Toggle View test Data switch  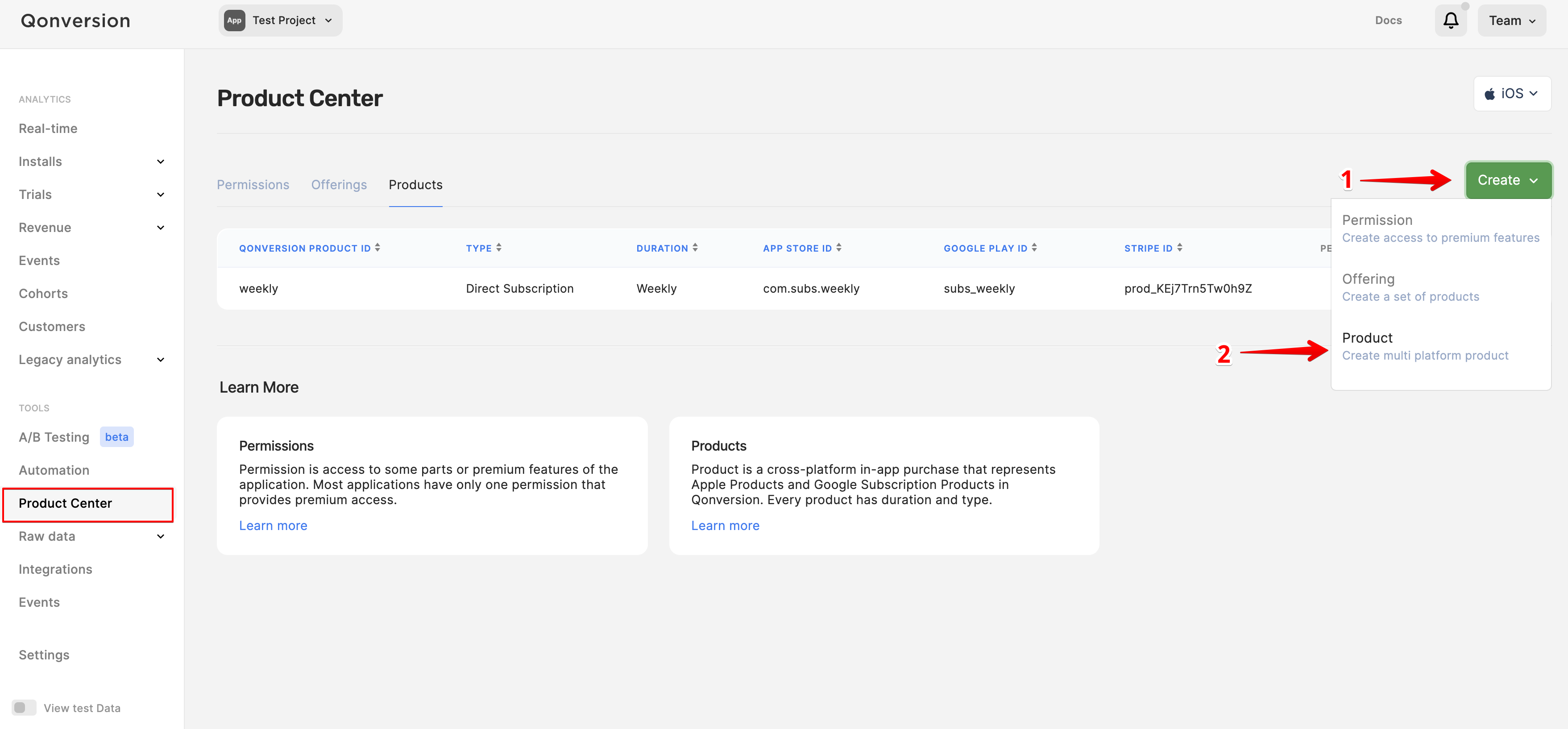(x=24, y=708)
